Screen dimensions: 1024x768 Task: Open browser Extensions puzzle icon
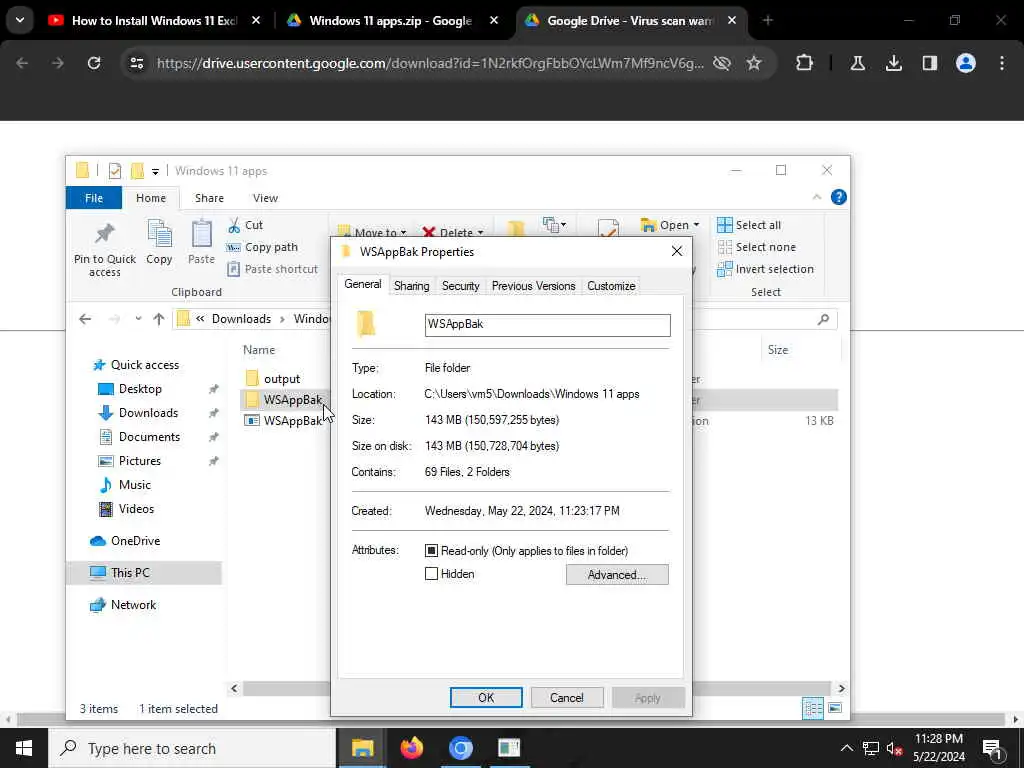tap(805, 63)
